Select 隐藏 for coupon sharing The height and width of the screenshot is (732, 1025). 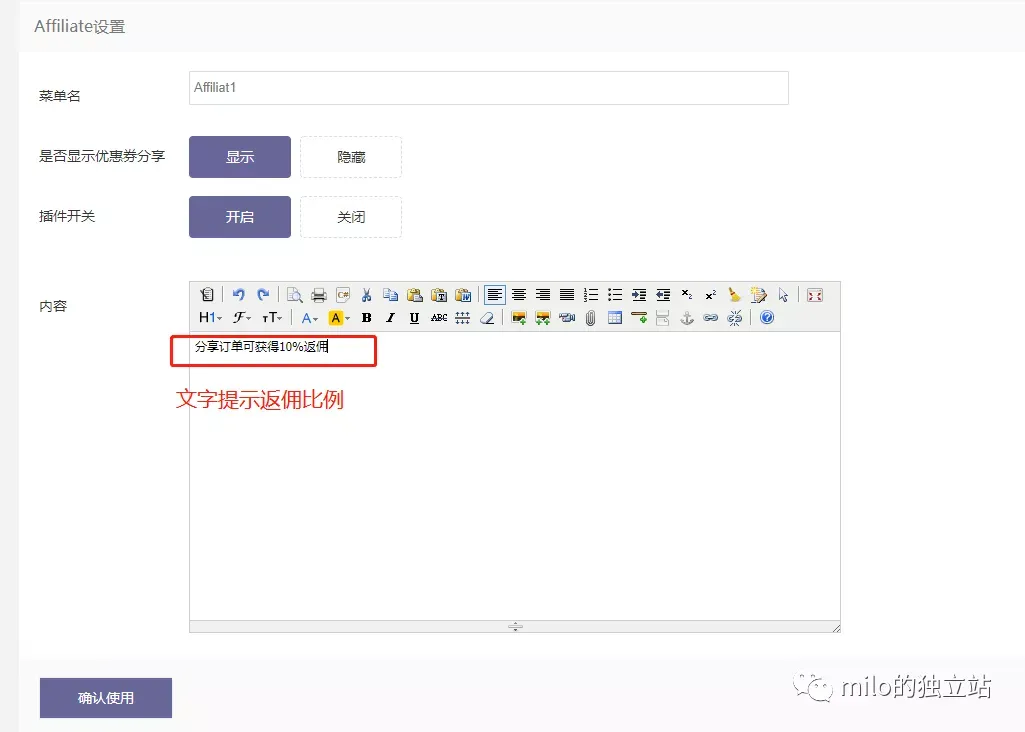click(351, 157)
